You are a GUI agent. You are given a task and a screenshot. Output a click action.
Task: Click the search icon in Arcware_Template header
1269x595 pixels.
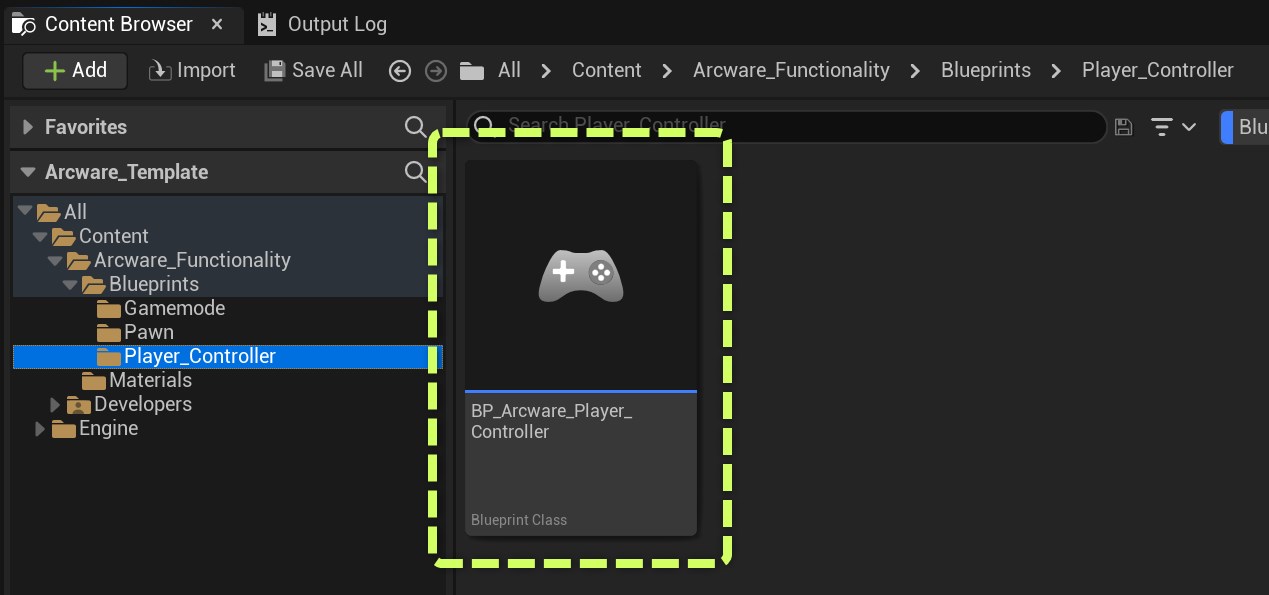[416, 172]
